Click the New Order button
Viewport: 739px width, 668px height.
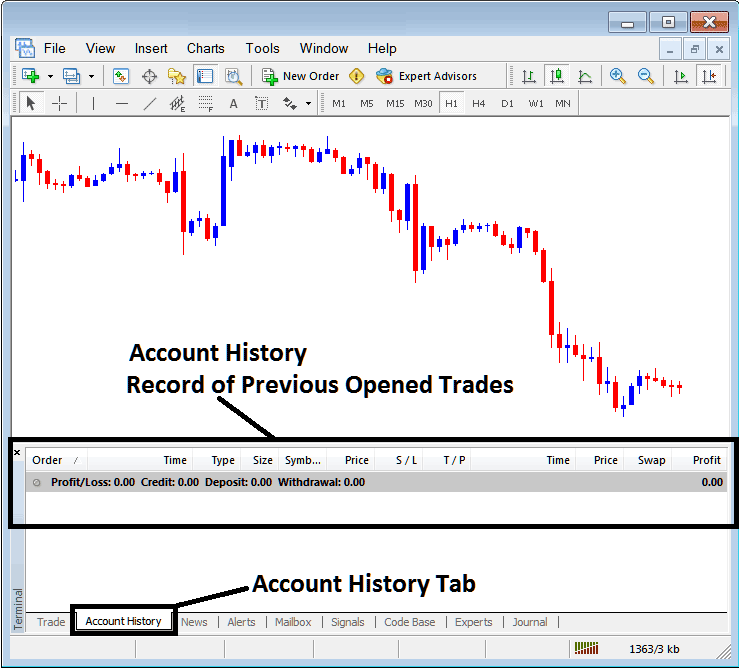301,76
